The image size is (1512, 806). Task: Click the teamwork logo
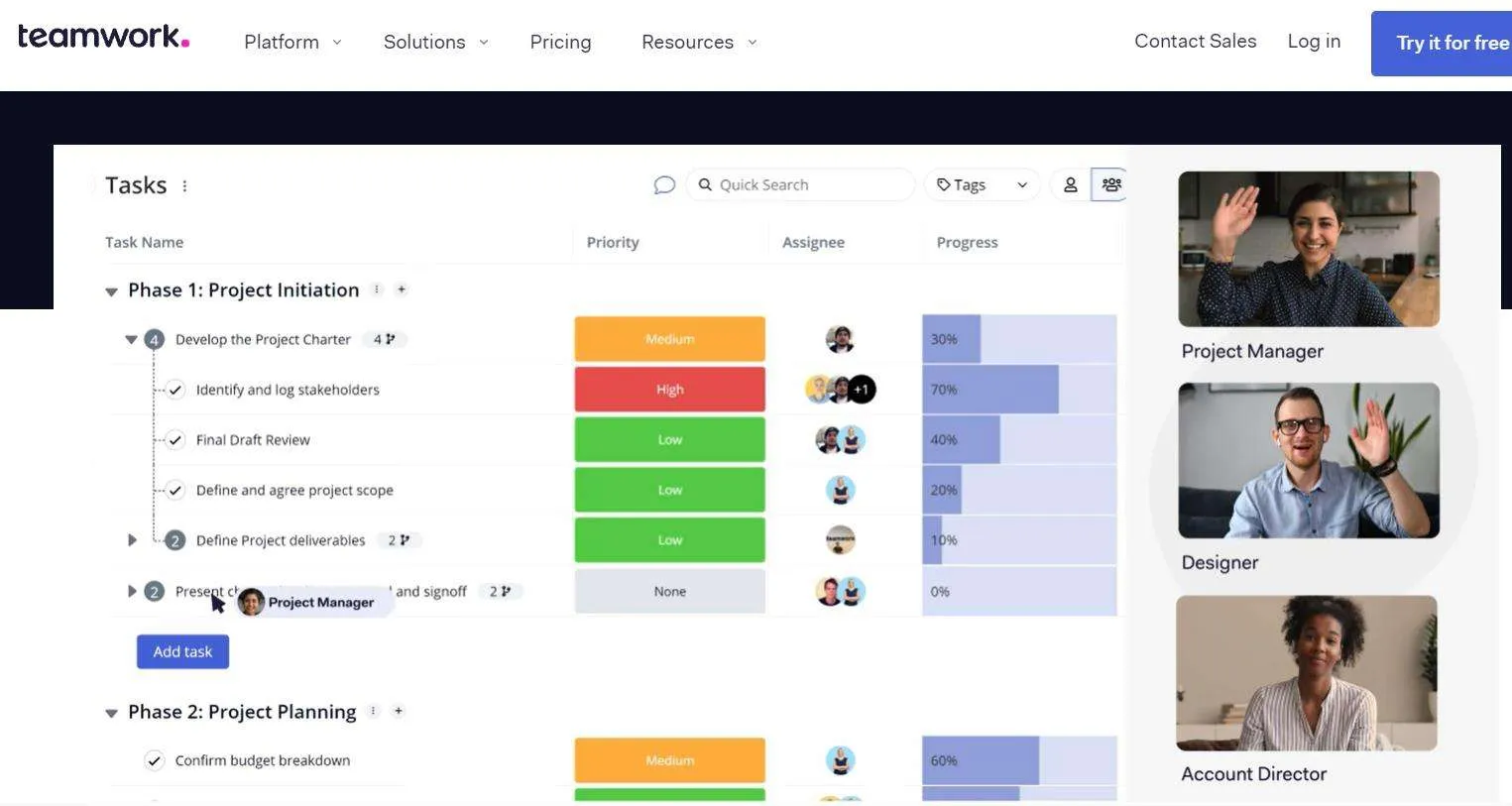pyautogui.click(x=103, y=37)
